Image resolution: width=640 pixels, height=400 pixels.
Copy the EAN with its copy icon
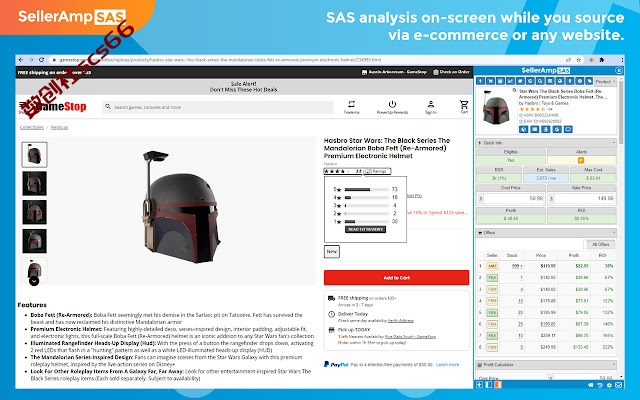pyautogui.click(x=521, y=121)
